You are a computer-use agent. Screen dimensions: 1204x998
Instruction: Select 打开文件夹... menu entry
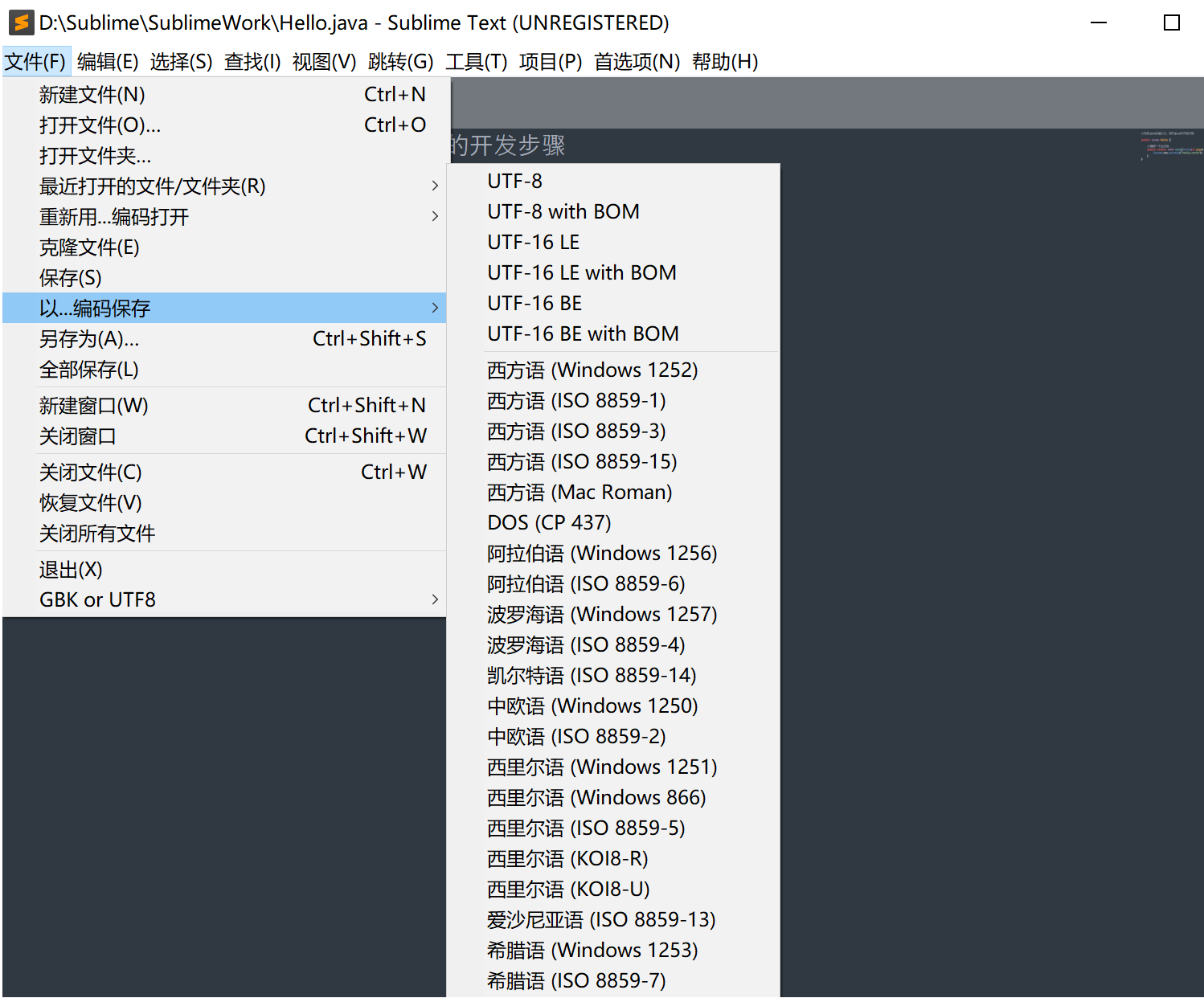224,156
